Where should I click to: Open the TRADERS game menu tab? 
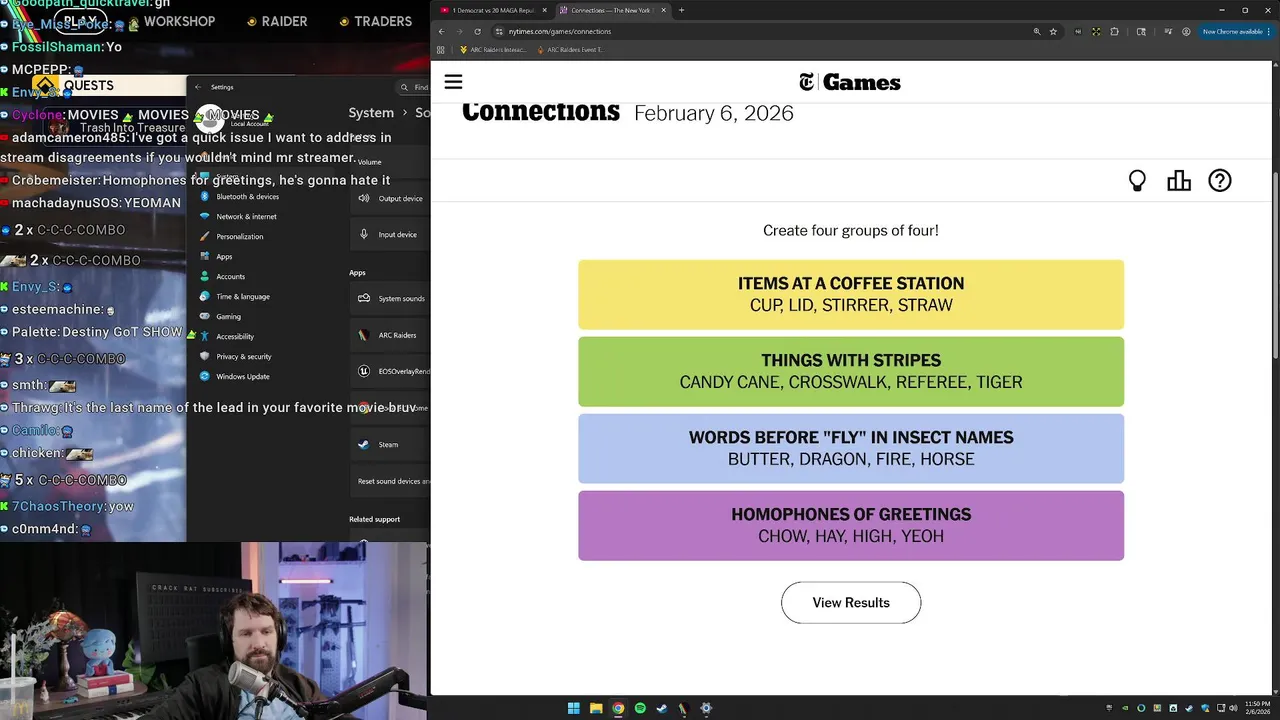pos(383,21)
